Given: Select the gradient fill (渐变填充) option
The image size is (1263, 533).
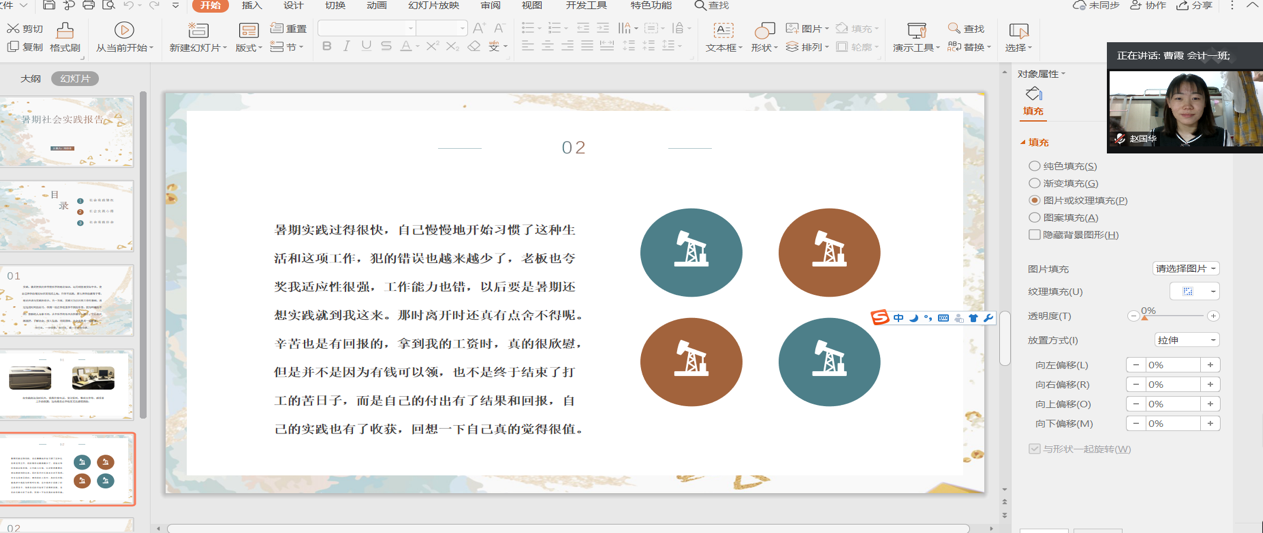Looking at the screenshot, I should coord(1034,183).
